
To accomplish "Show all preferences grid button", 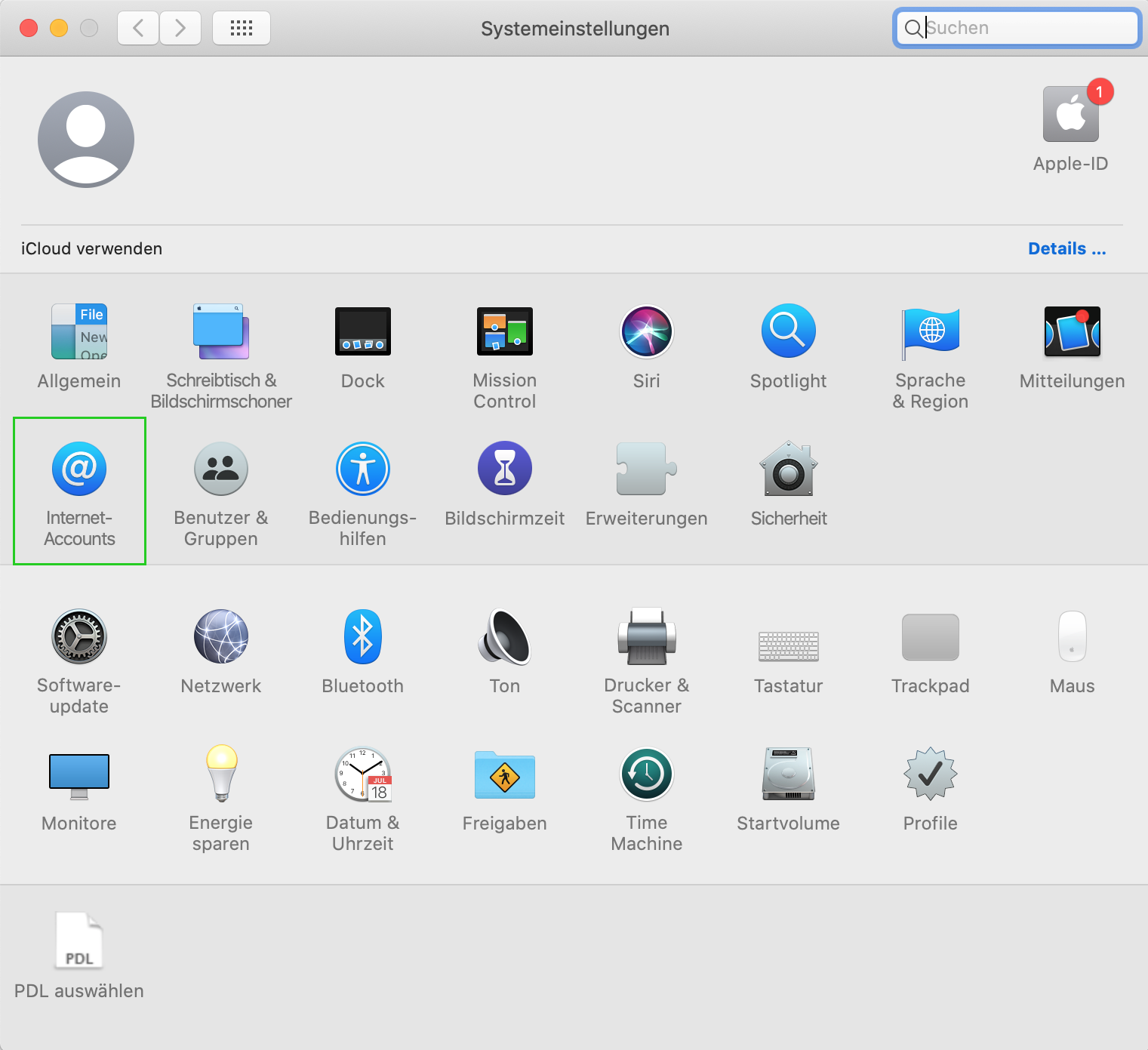I will point(242,28).
